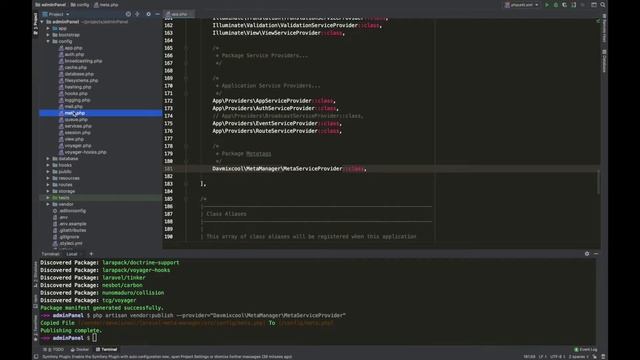Open terminal panel settings gear

point(587,254)
